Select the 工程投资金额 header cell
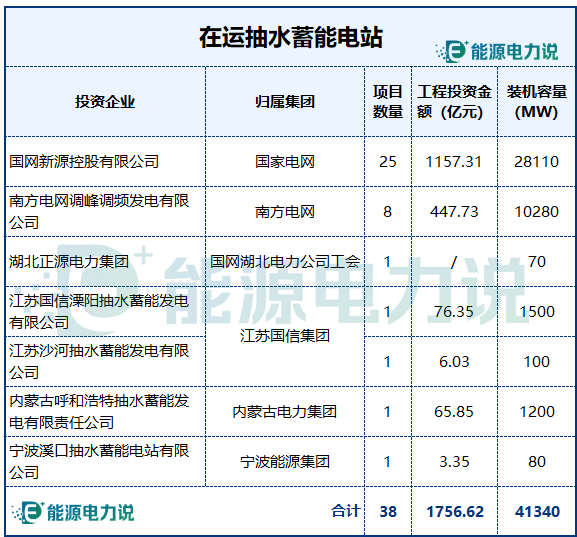Image resolution: width=577 pixels, height=537 pixels. tap(454, 102)
